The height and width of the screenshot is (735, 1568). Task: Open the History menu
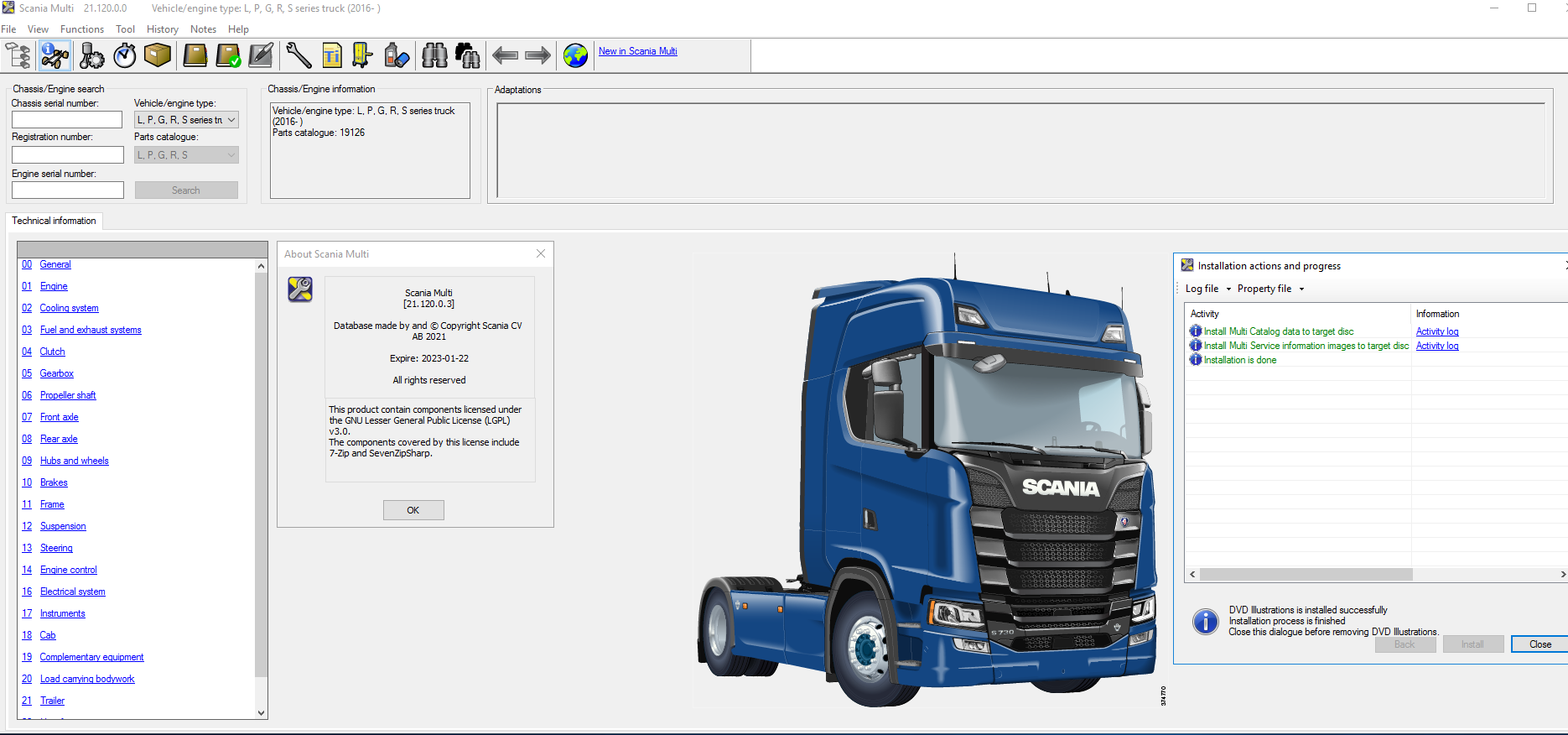tap(162, 29)
